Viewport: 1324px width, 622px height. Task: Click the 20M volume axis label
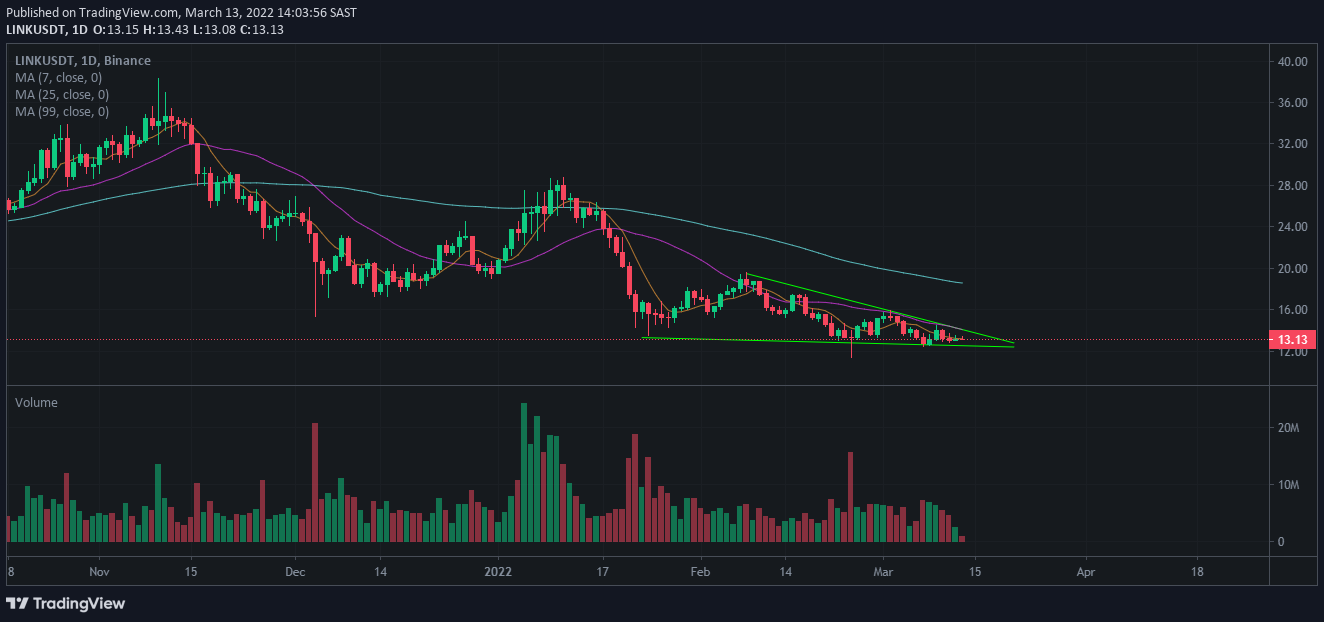pyautogui.click(x=1288, y=428)
